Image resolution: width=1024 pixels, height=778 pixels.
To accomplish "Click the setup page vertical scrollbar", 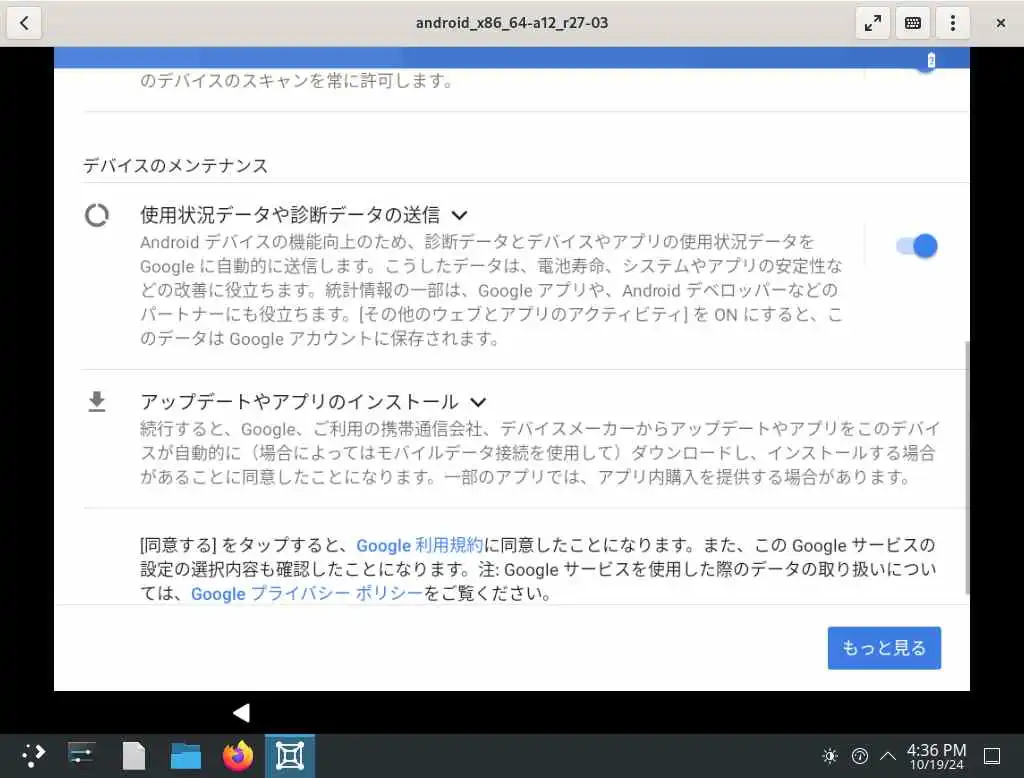I will 967,467.
